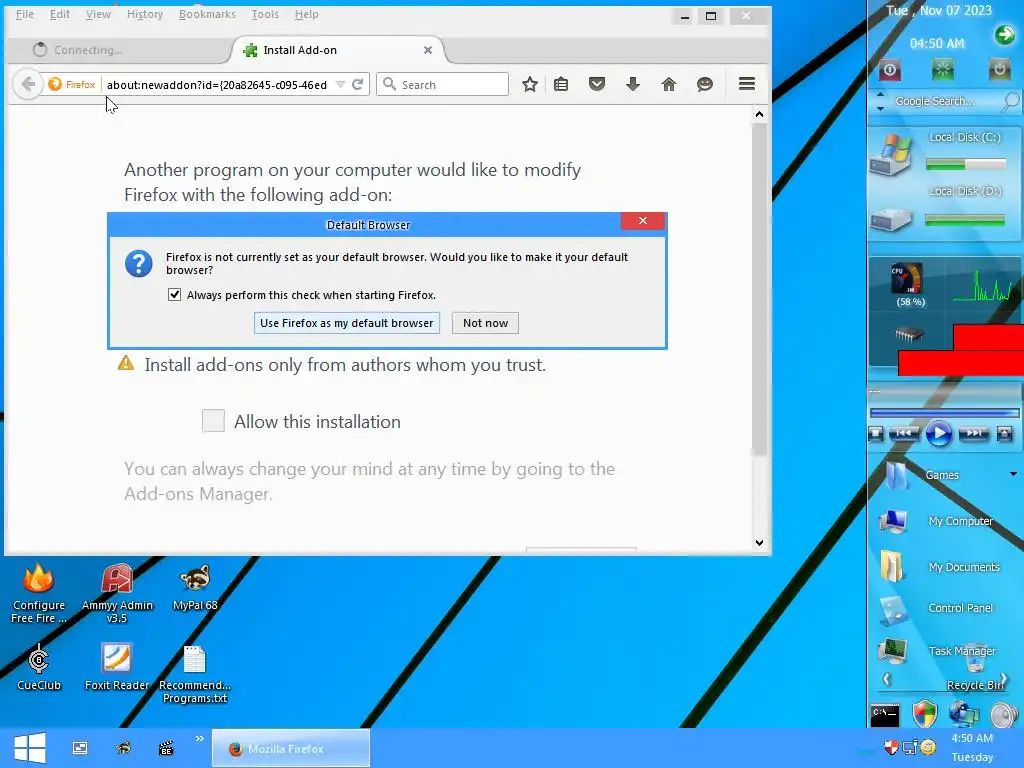The width and height of the screenshot is (1024, 768).
Task: Click the green restart sidebar icon
Action: [942, 70]
